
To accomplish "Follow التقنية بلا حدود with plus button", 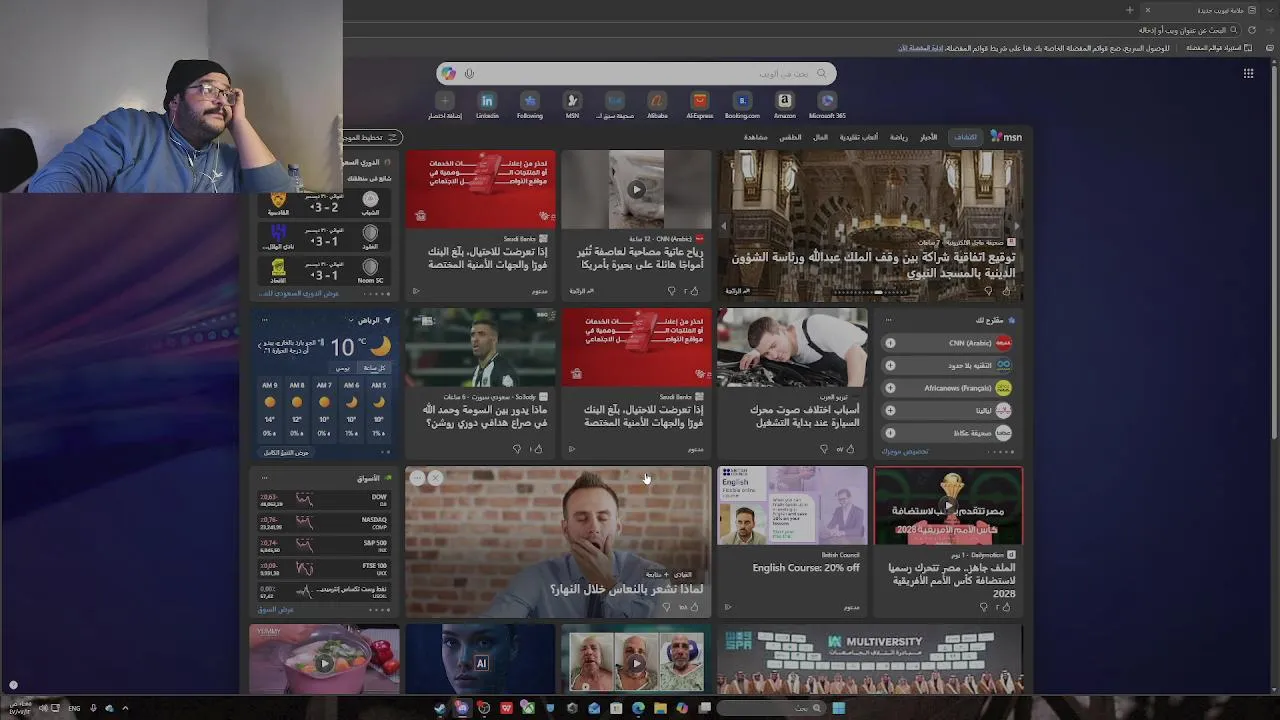I will coord(890,365).
